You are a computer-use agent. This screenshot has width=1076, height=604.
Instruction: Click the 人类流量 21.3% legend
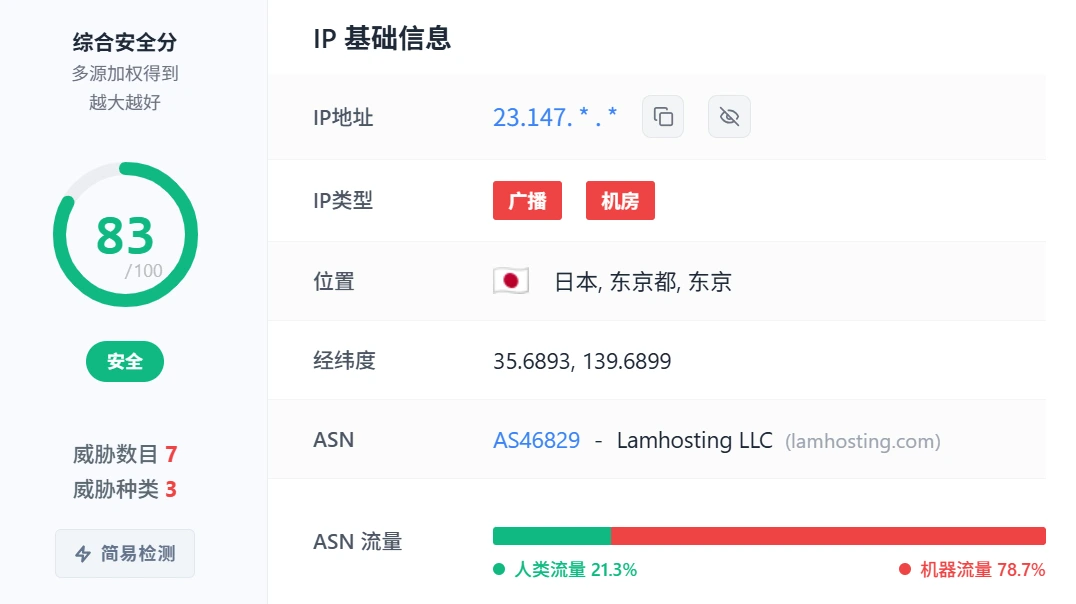tap(565, 570)
